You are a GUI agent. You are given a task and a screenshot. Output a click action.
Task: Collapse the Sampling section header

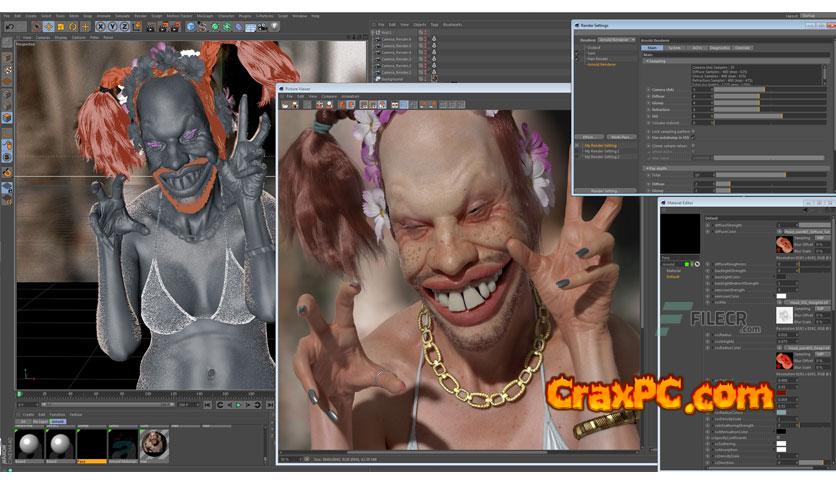click(657, 60)
